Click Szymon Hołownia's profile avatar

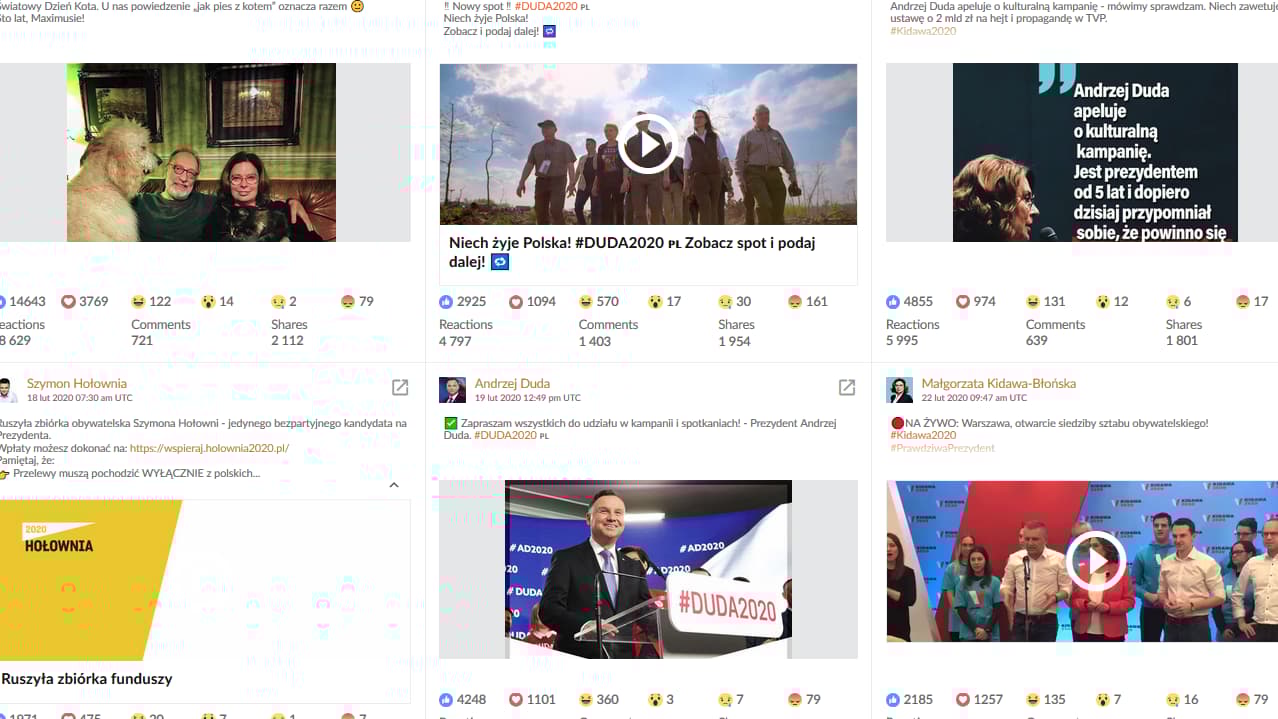(x=6, y=390)
